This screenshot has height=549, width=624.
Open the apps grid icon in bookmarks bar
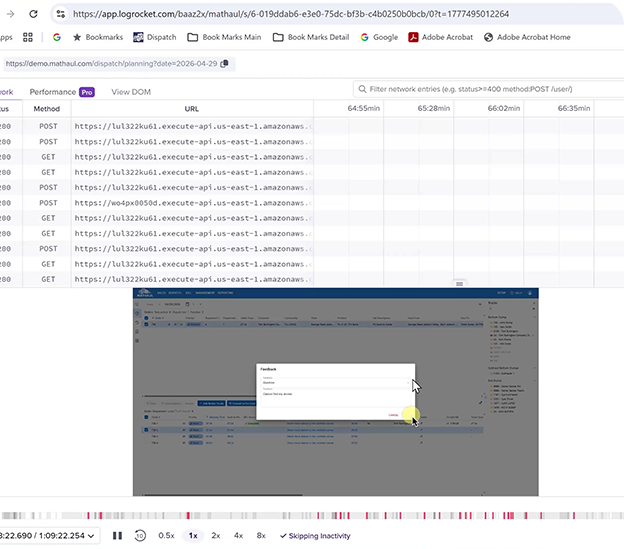[x=27, y=37]
